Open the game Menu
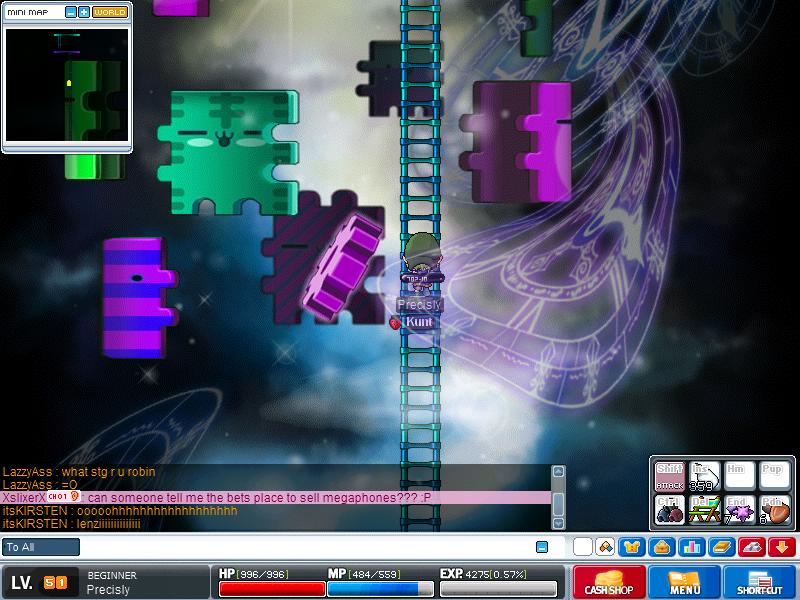This screenshot has height=600, width=800. point(685,582)
